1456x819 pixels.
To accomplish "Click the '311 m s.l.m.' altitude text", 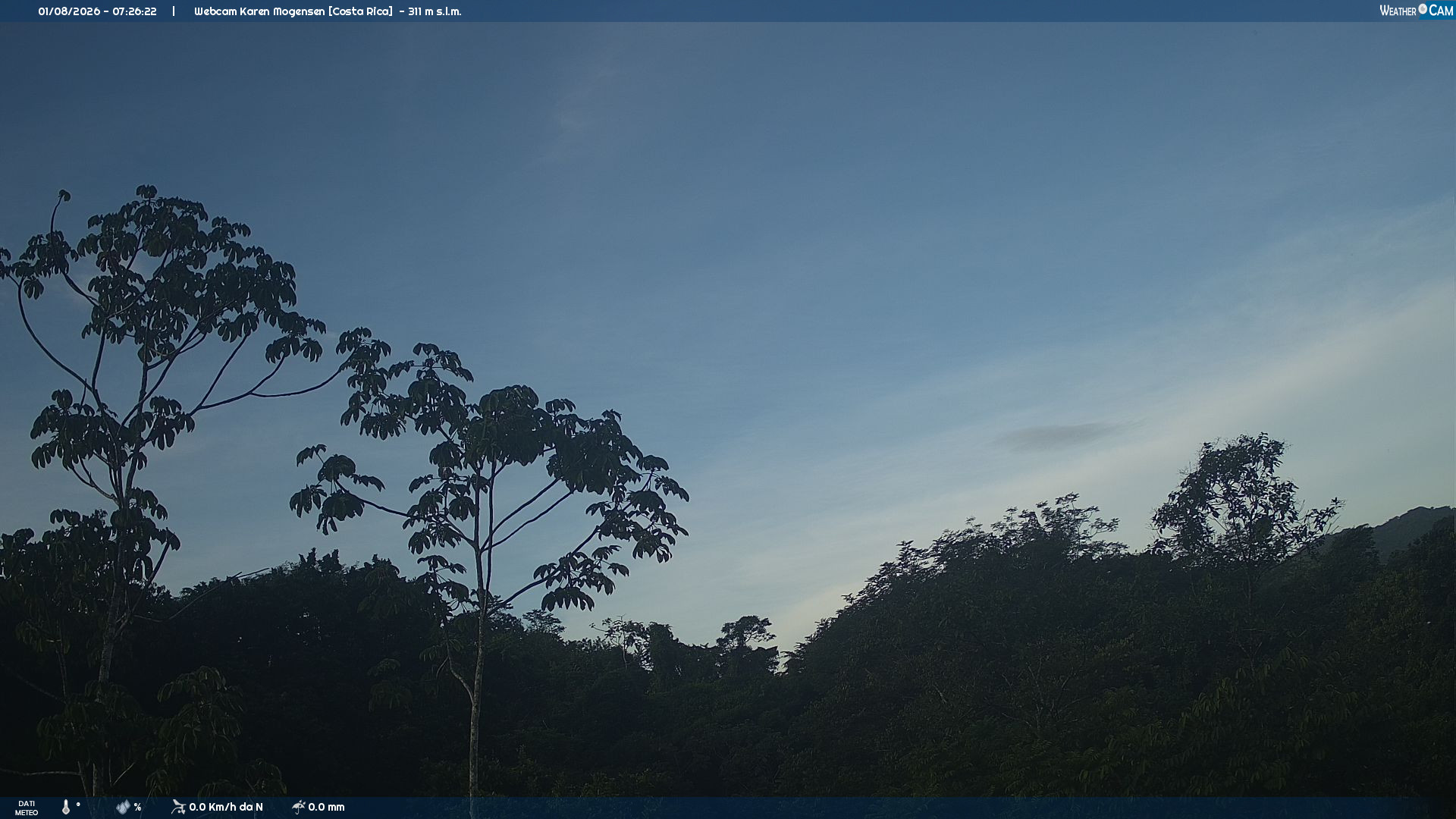I will click(x=435, y=11).
